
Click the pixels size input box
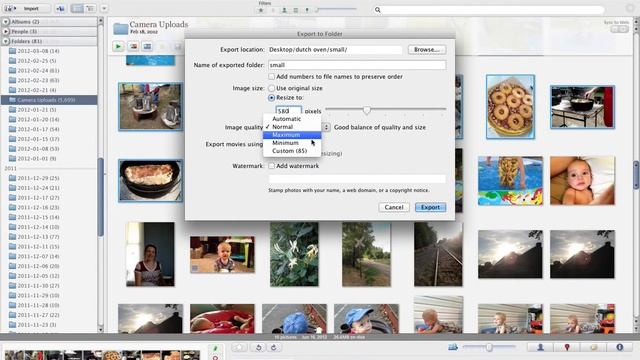tap(289, 111)
